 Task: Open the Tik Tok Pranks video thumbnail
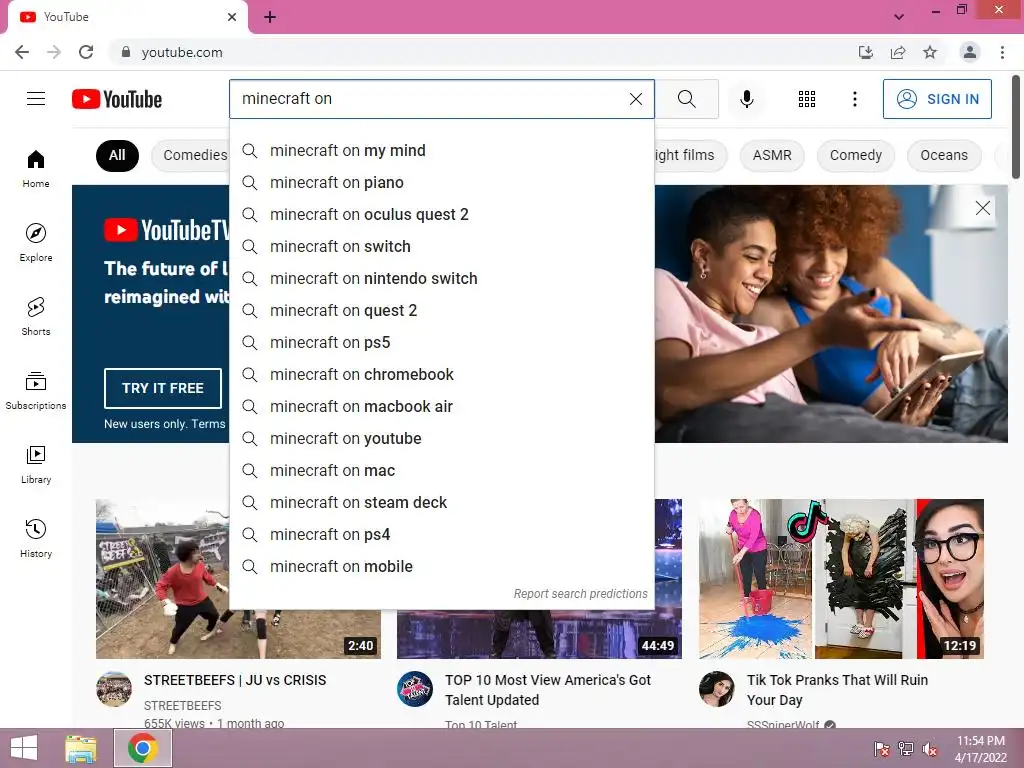[841, 579]
